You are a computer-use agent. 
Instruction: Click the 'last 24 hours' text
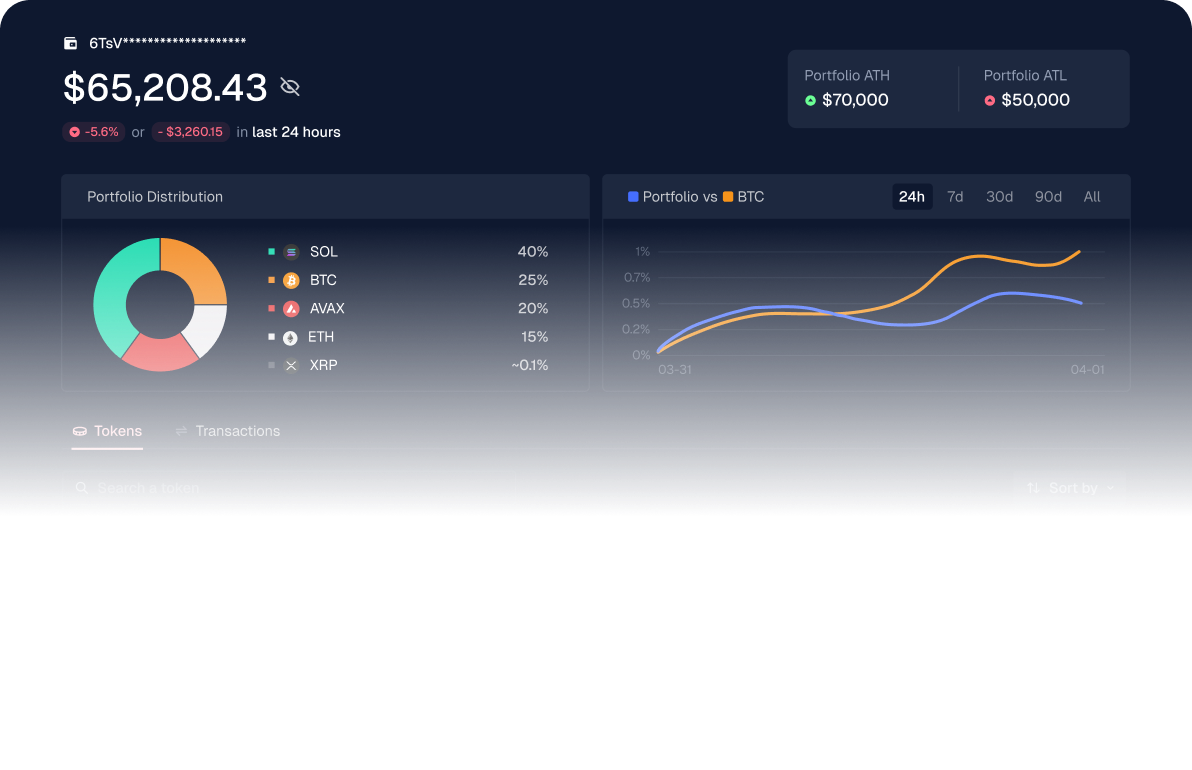click(x=296, y=132)
